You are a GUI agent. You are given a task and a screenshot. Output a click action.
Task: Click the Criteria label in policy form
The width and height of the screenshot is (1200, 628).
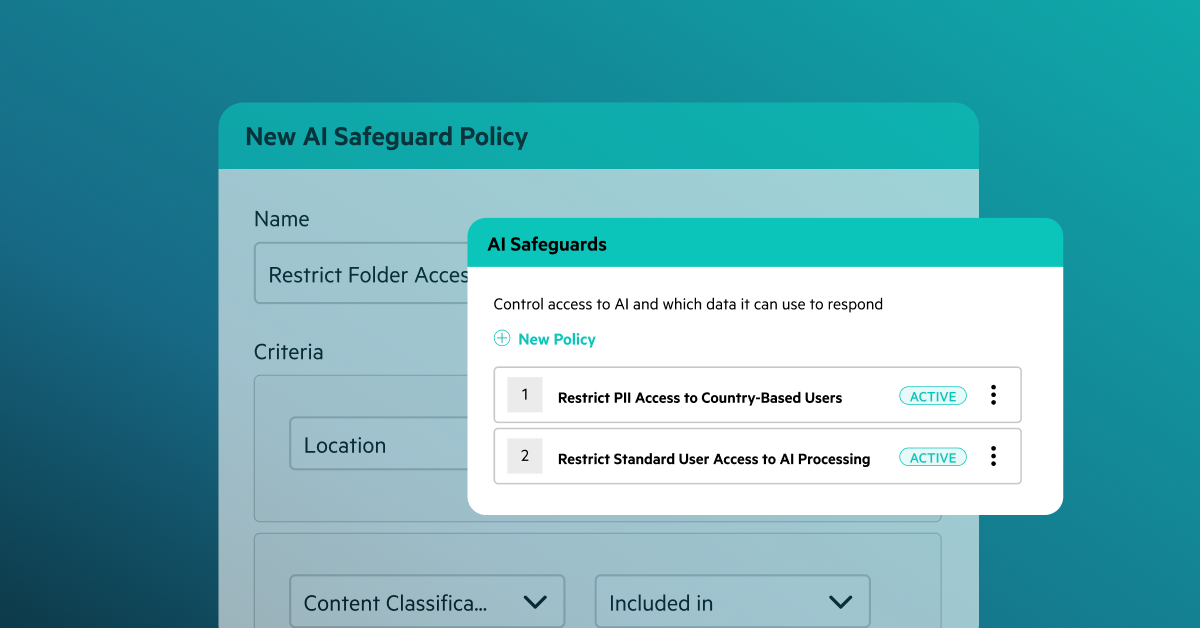(289, 352)
